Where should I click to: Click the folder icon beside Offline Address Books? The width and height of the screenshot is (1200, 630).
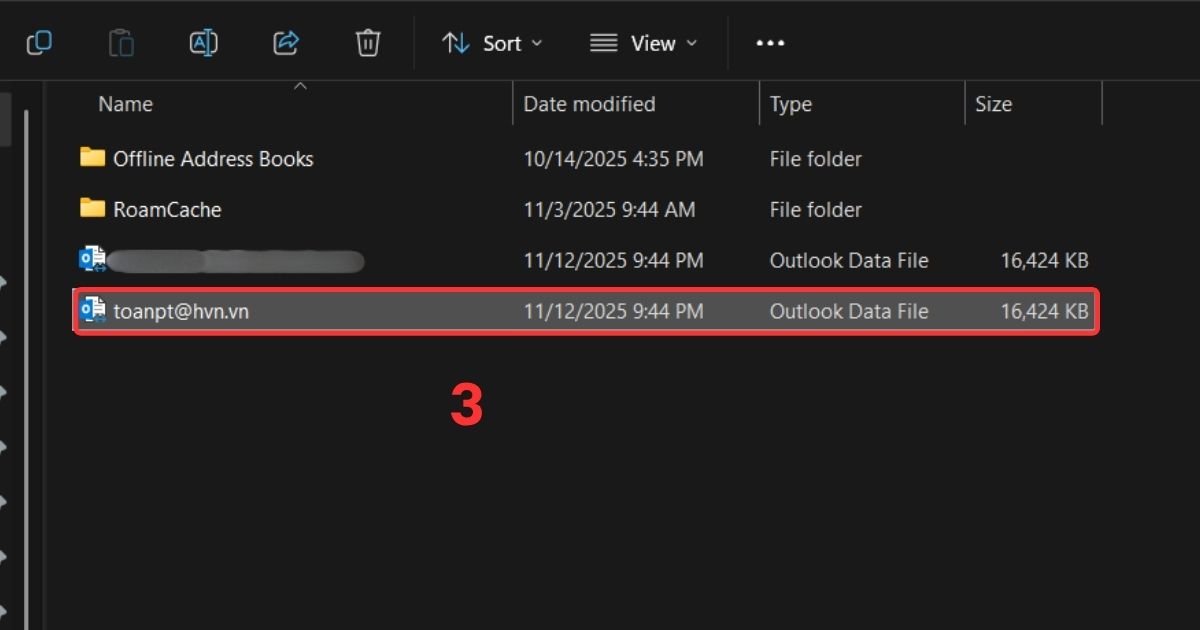[91, 158]
